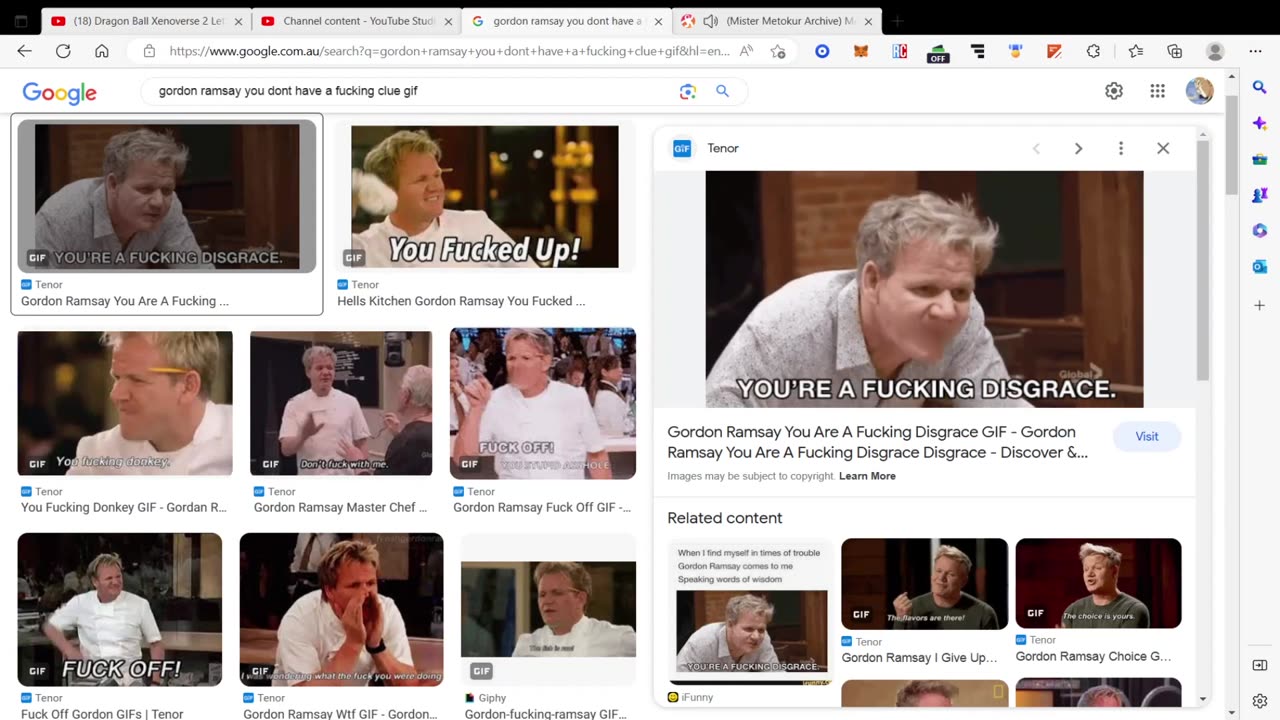Close the image preview panel
Screen dimensions: 1280x720
[x=1163, y=148]
